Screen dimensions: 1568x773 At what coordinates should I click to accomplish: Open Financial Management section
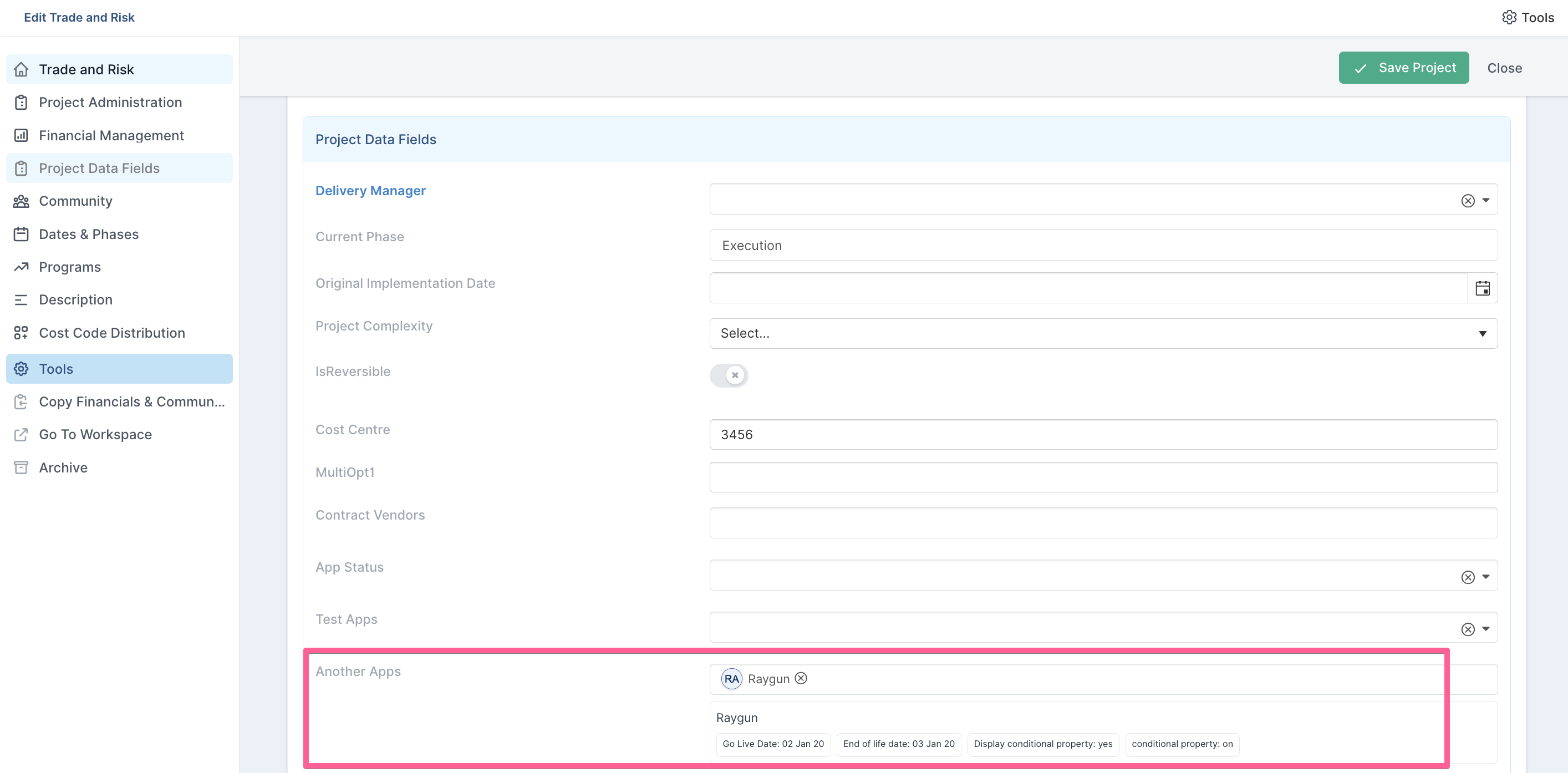click(x=119, y=135)
